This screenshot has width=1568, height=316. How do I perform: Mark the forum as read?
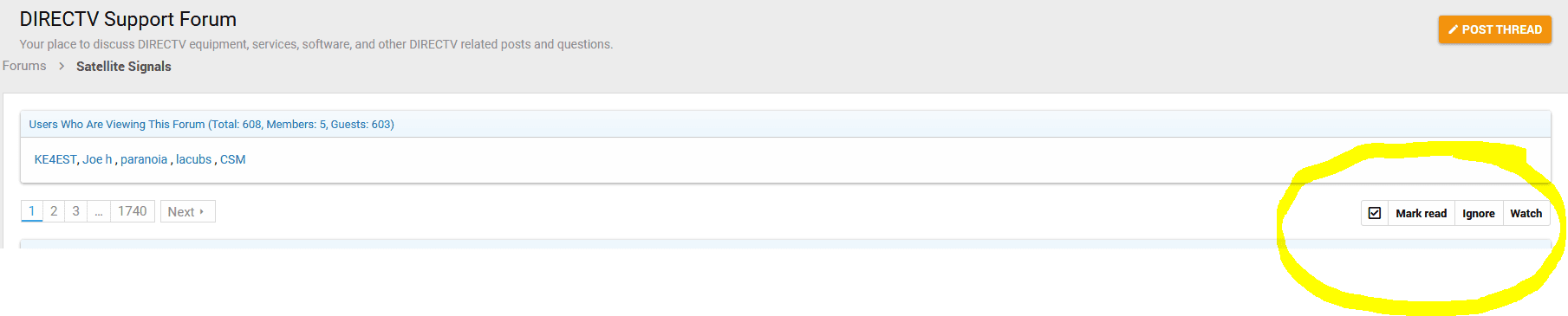pos(1421,213)
